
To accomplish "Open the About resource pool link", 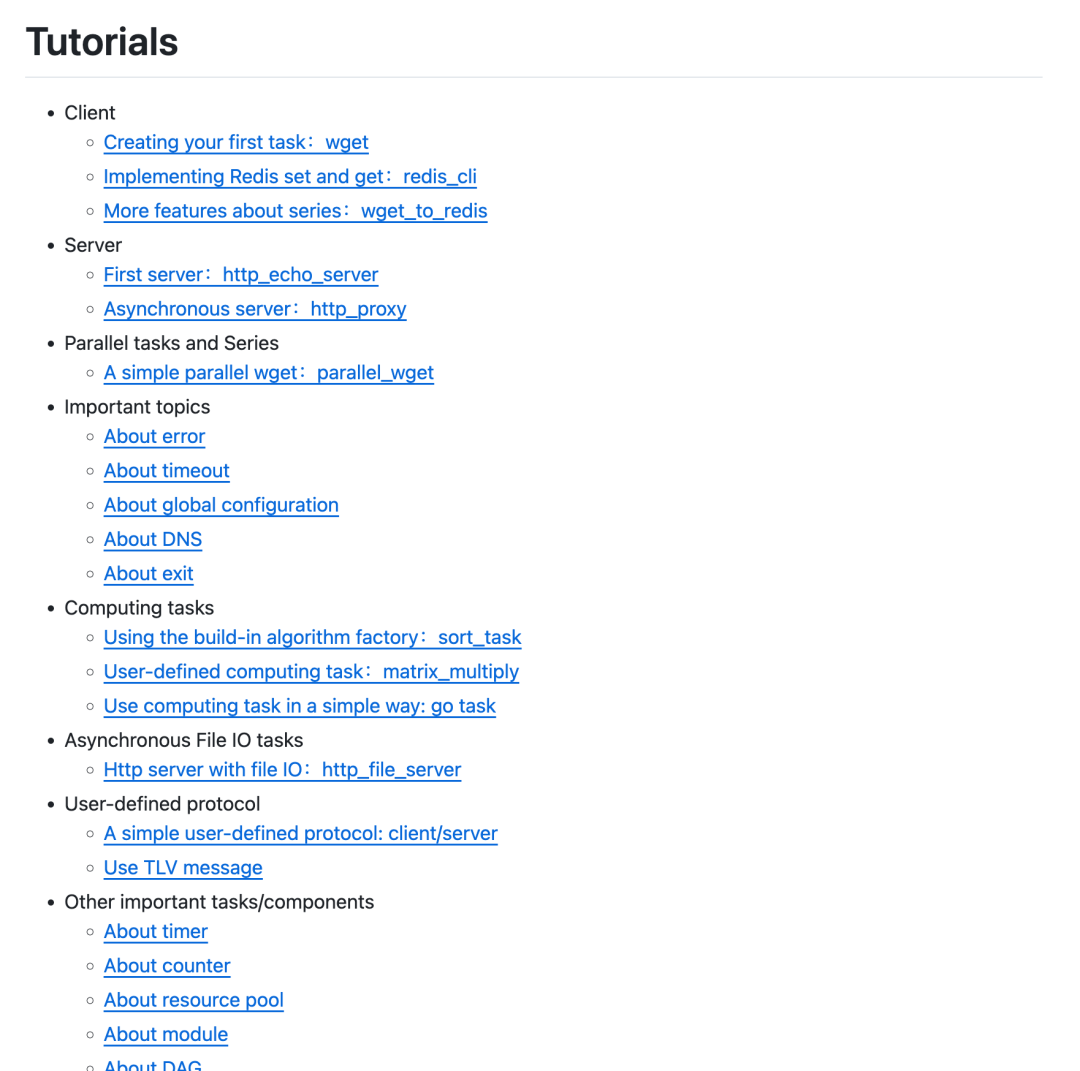I will [x=194, y=1001].
